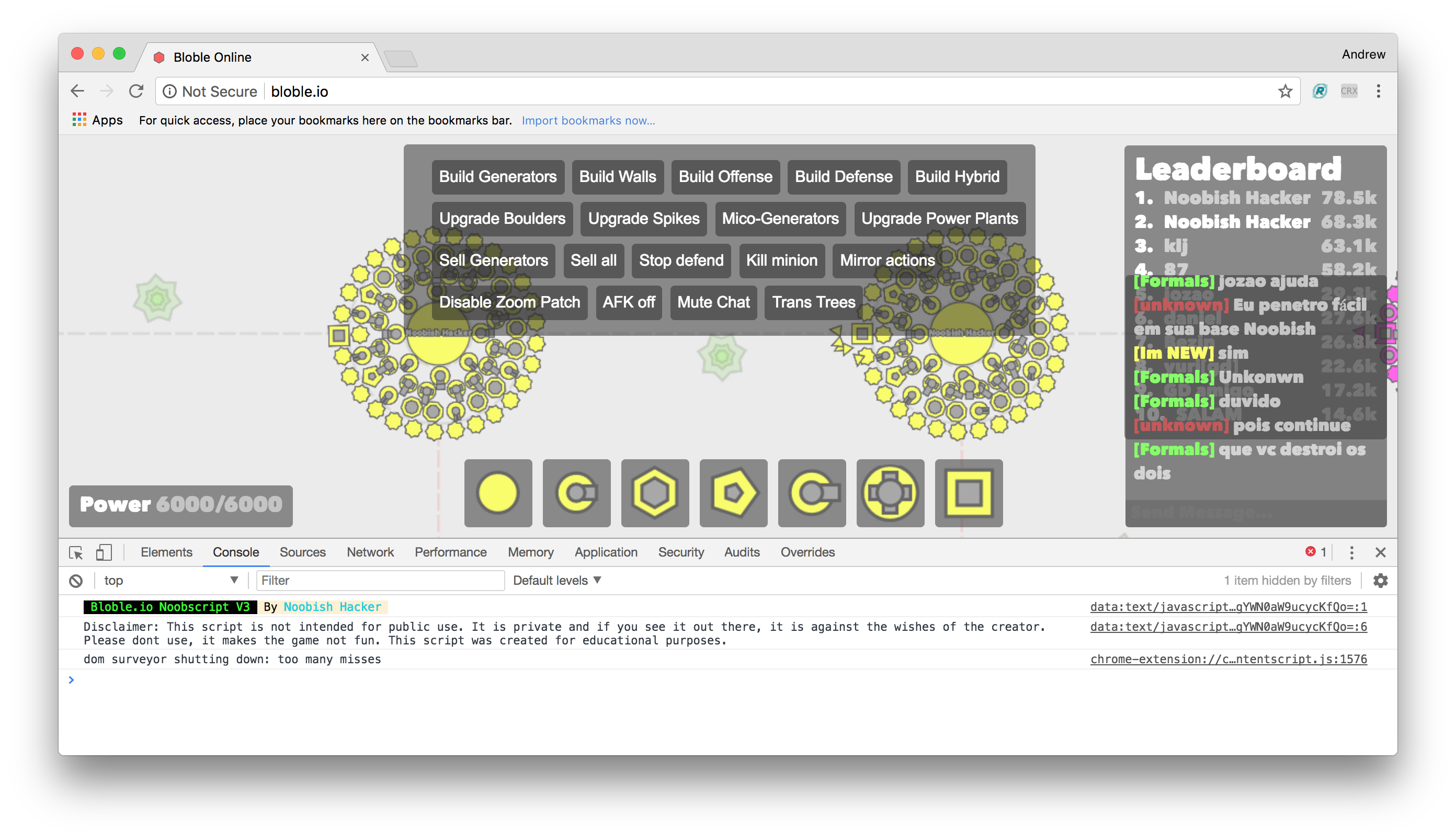
Task: Switch to the Network tab in DevTools
Action: click(x=370, y=552)
